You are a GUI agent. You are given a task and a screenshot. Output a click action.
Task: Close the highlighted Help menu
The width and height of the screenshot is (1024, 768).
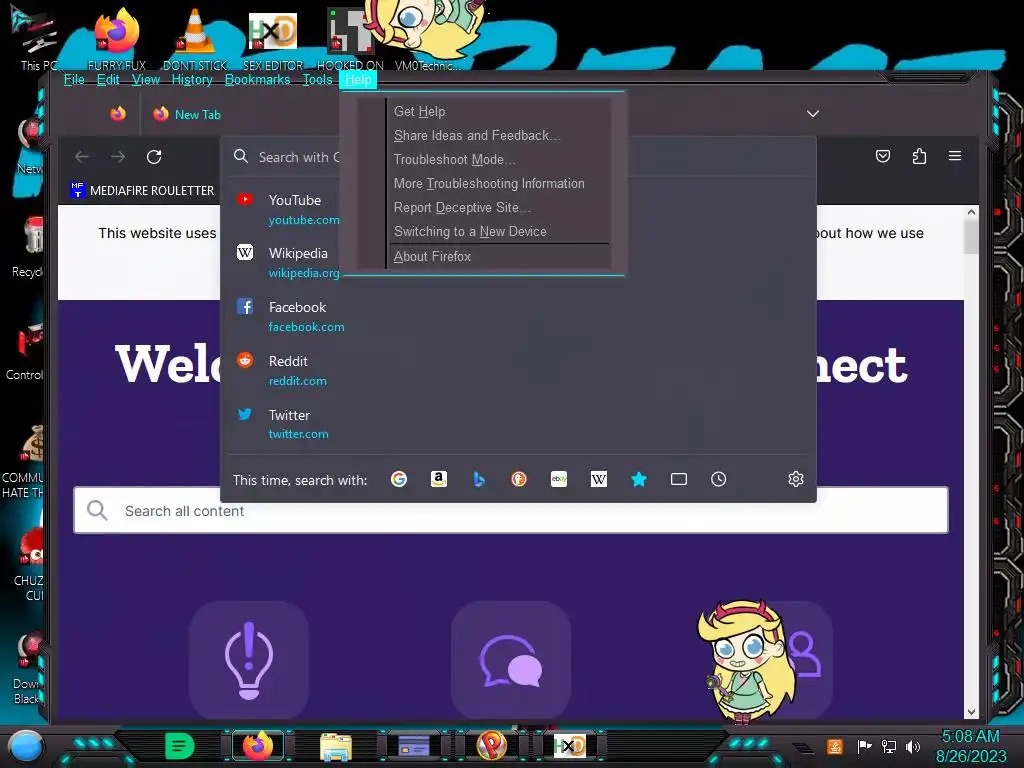(358, 80)
